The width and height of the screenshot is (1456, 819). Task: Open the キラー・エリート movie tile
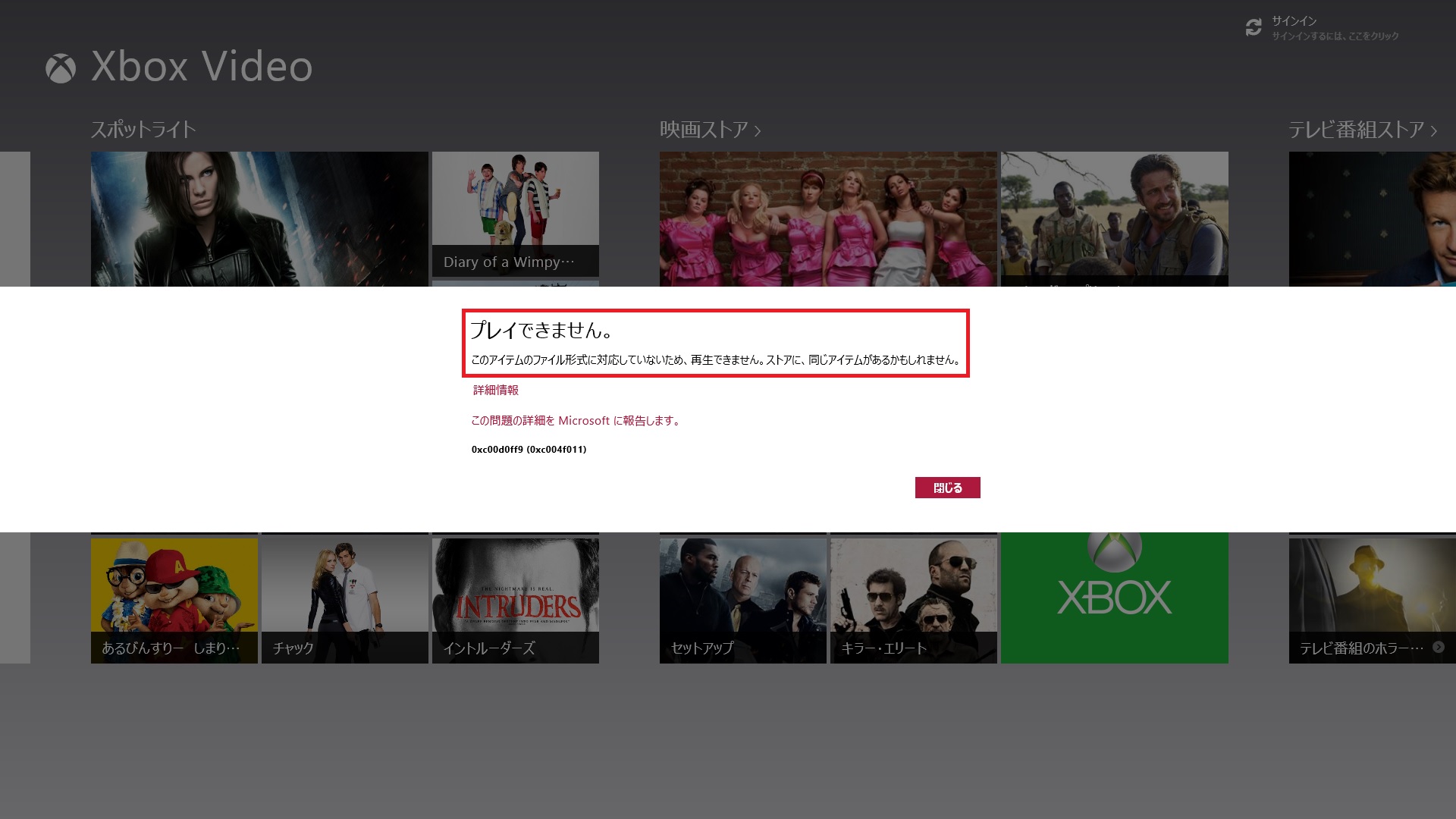tap(913, 599)
